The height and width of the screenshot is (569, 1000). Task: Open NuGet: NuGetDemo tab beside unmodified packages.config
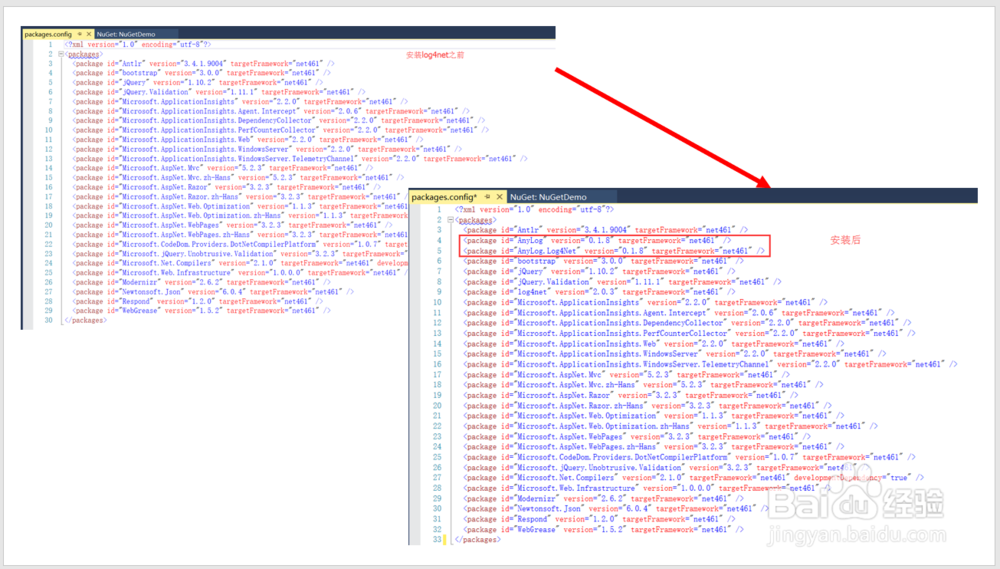click(126, 34)
